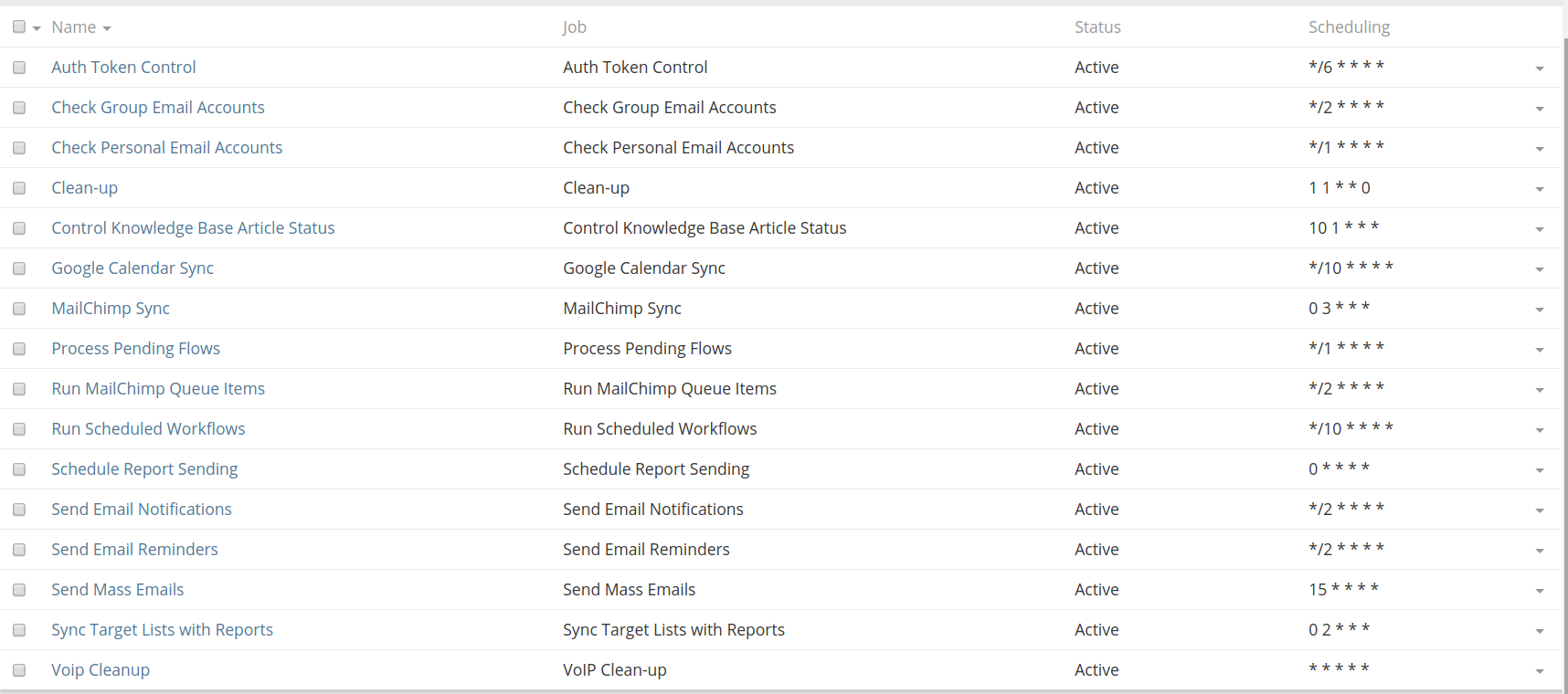
Task: Check the Check Group Email Accounts row
Action: coord(19,108)
